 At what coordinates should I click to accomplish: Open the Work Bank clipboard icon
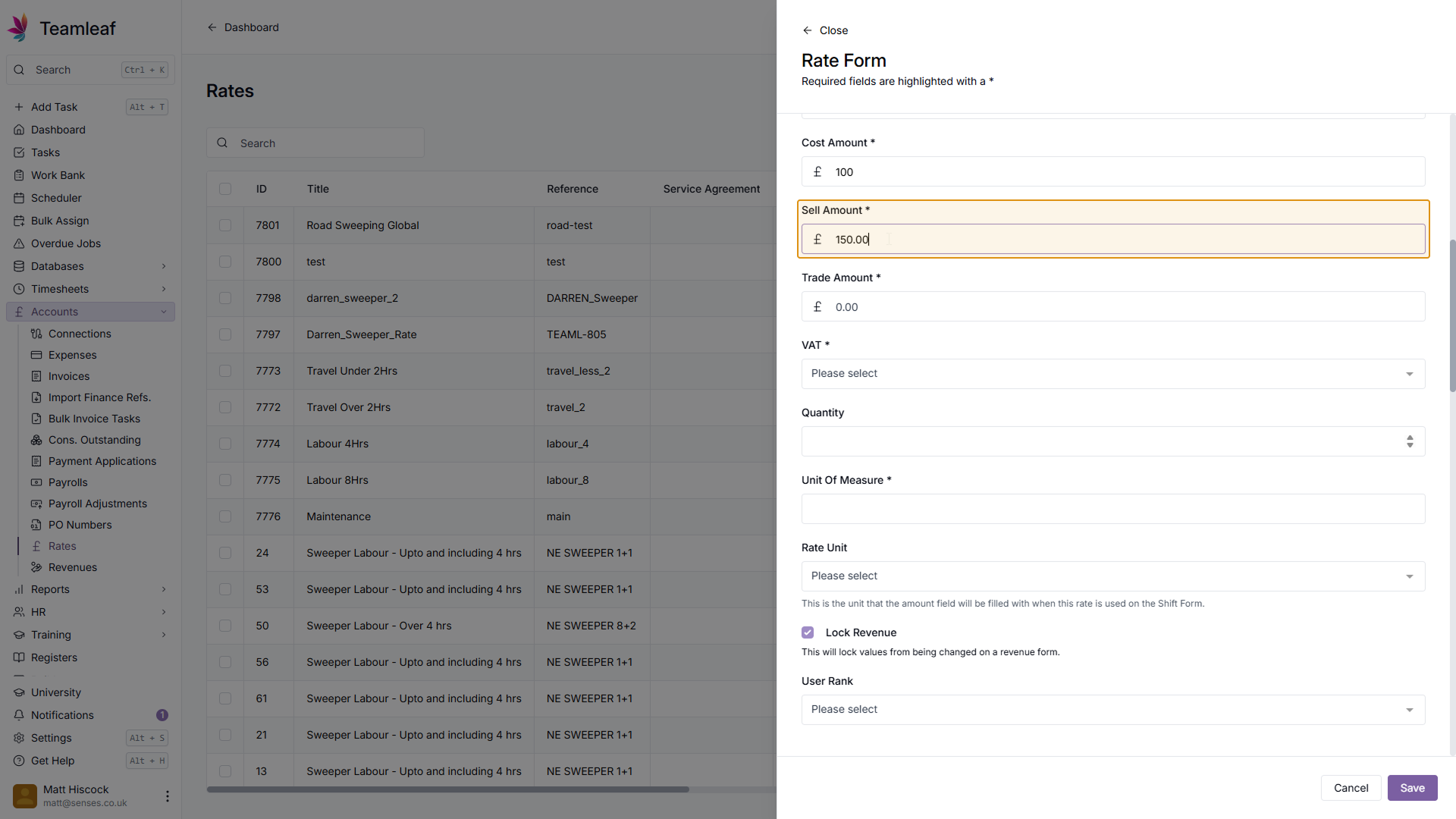pos(19,175)
